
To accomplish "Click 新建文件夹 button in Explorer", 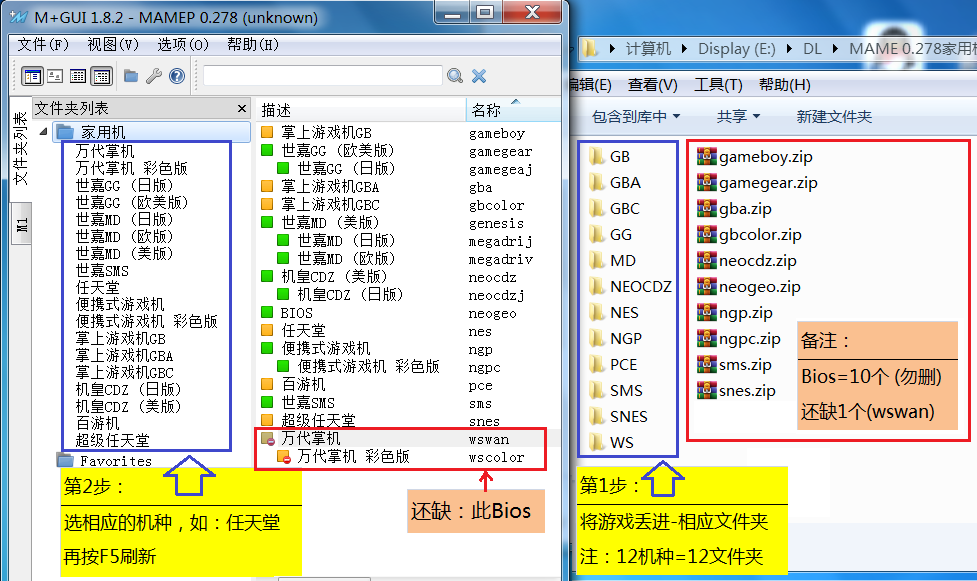I will pos(834,117).
